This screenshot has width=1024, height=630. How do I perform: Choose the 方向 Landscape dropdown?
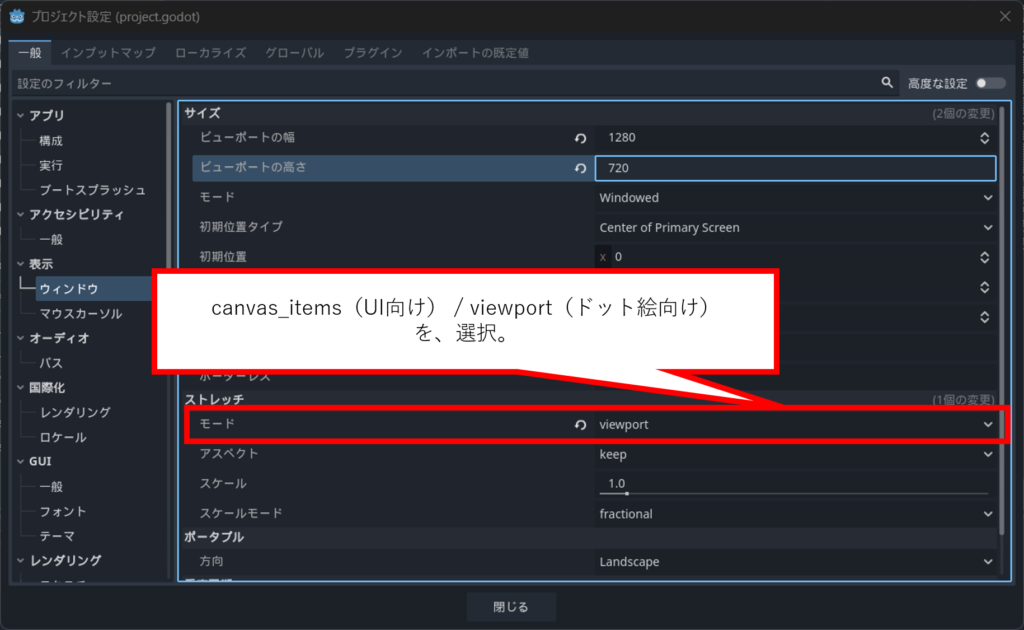pyautogui.click(x=795, y=562)
